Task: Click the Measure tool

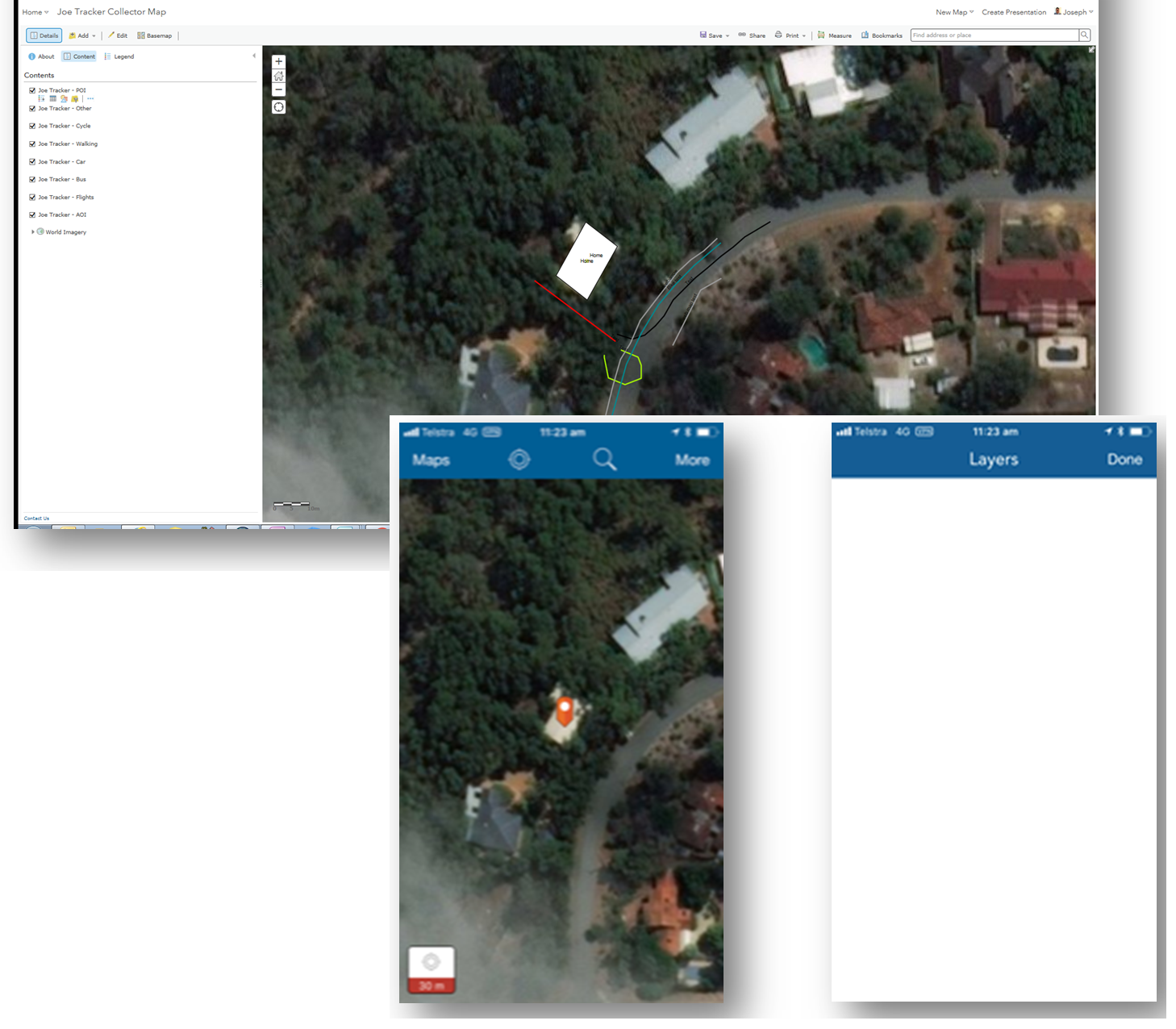Action: [x=834, y=35]
